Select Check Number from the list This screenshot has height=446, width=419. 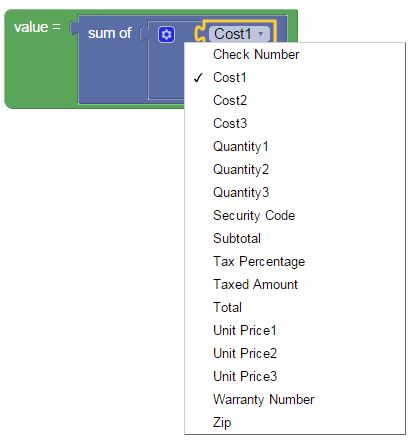(295, 54)
